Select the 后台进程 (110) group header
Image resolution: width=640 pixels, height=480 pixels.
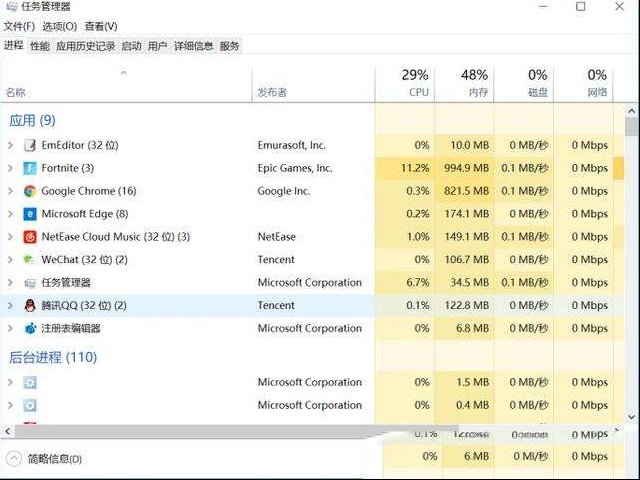(x=53, y=358)
